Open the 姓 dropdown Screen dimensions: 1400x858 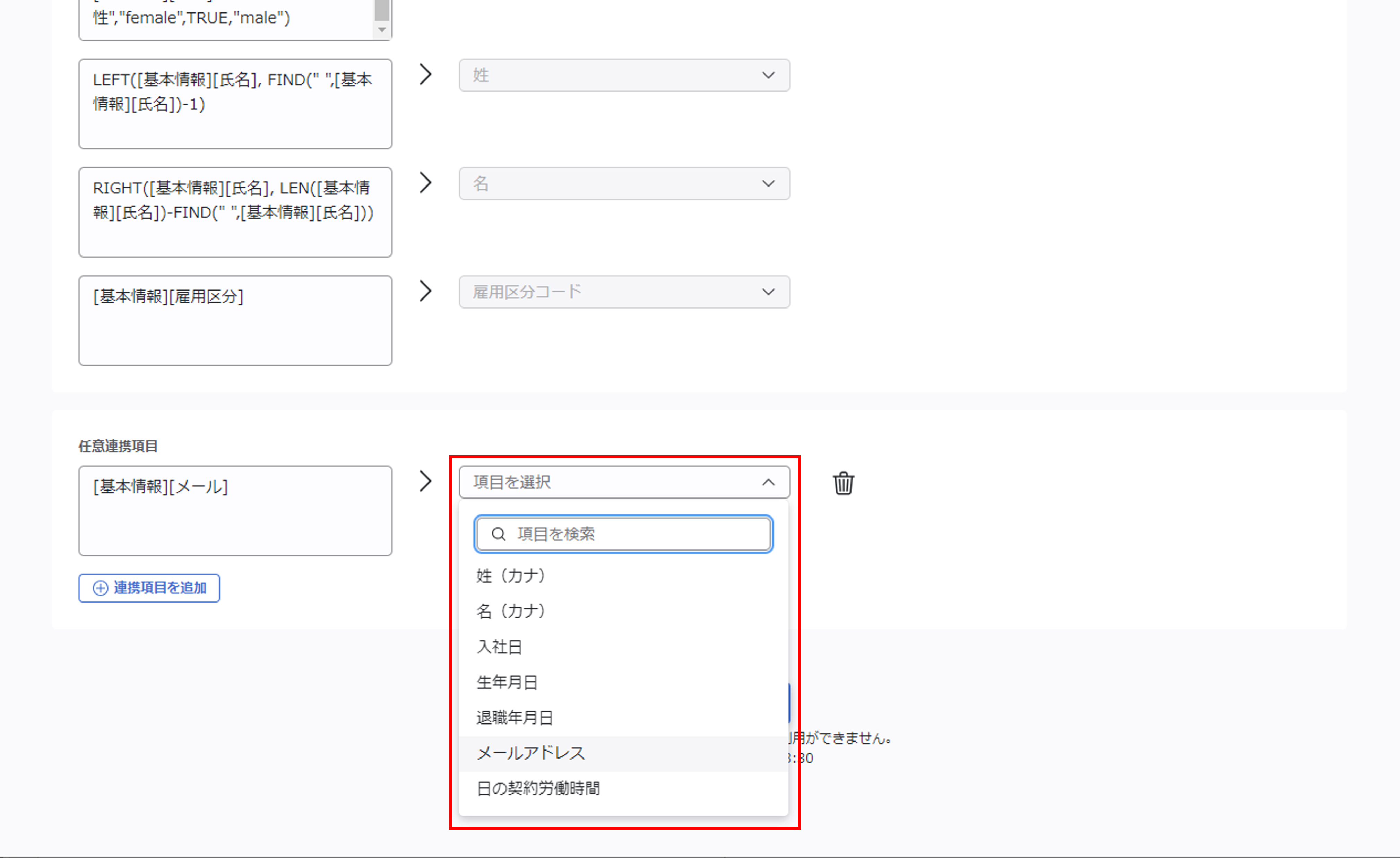click(x=624, y=75)
